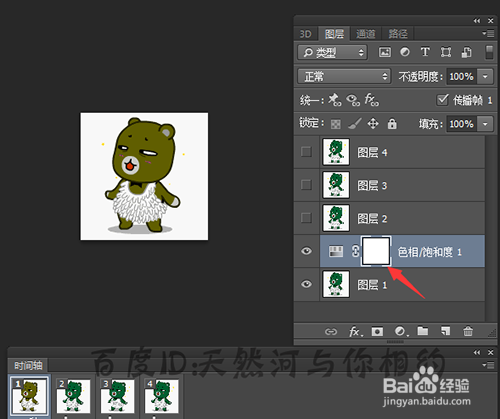
Task: Open the 不透明度 slider arrow
Action: pos(485,76)
